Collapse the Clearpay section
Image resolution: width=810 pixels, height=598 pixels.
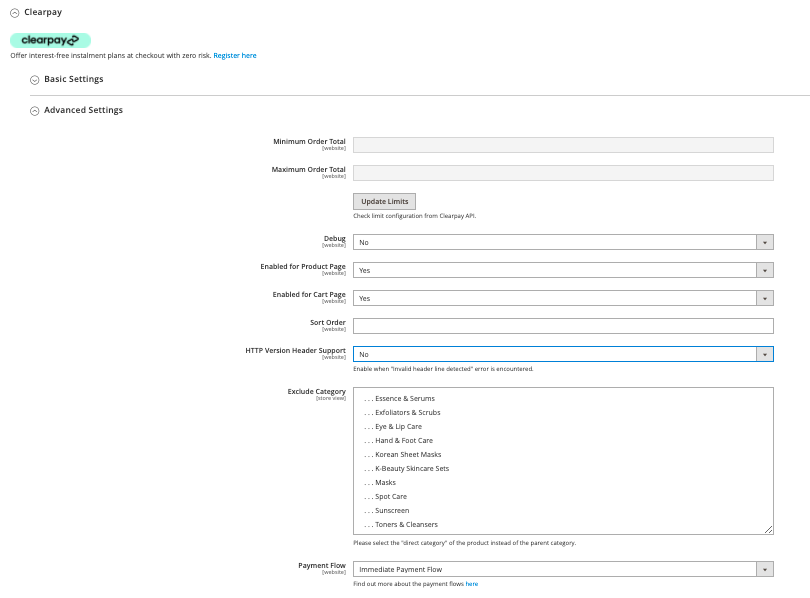(14, 12)
